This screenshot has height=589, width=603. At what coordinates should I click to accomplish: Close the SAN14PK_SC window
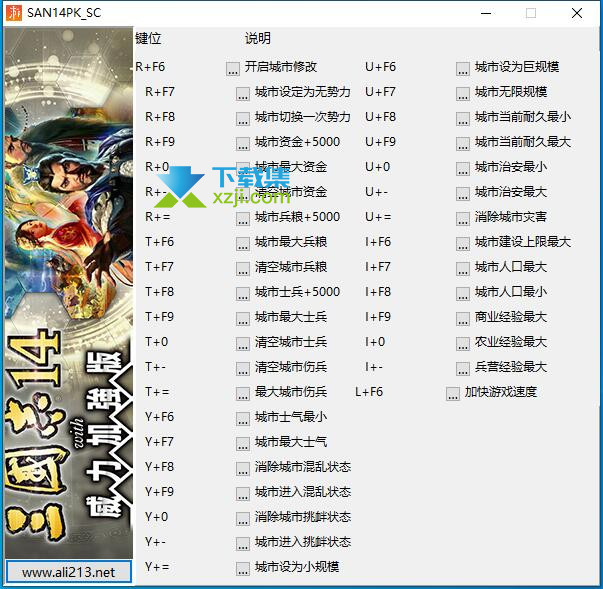pyautogui.click(x=577, y=13)
